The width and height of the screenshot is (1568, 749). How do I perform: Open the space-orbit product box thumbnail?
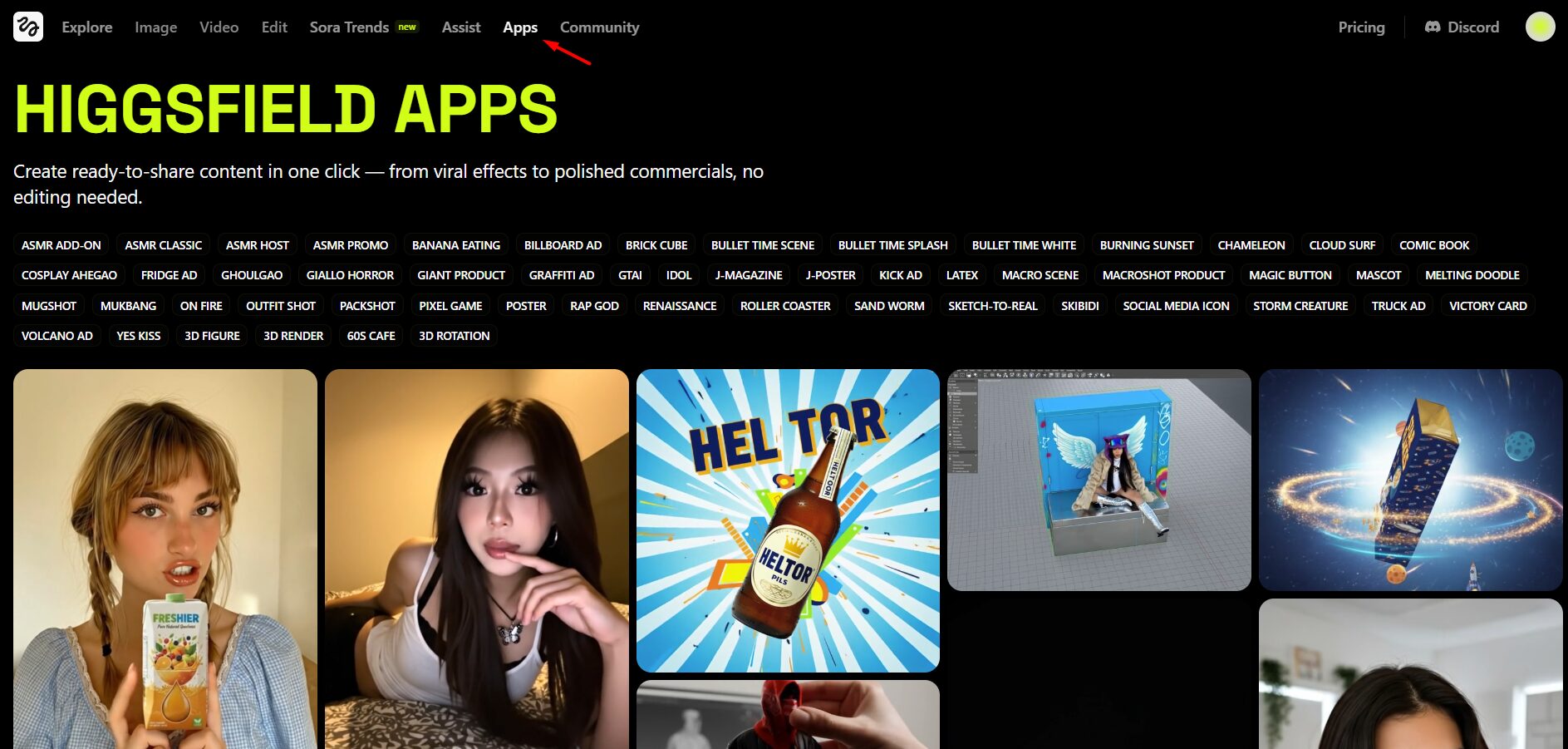tap(1410, 480)
